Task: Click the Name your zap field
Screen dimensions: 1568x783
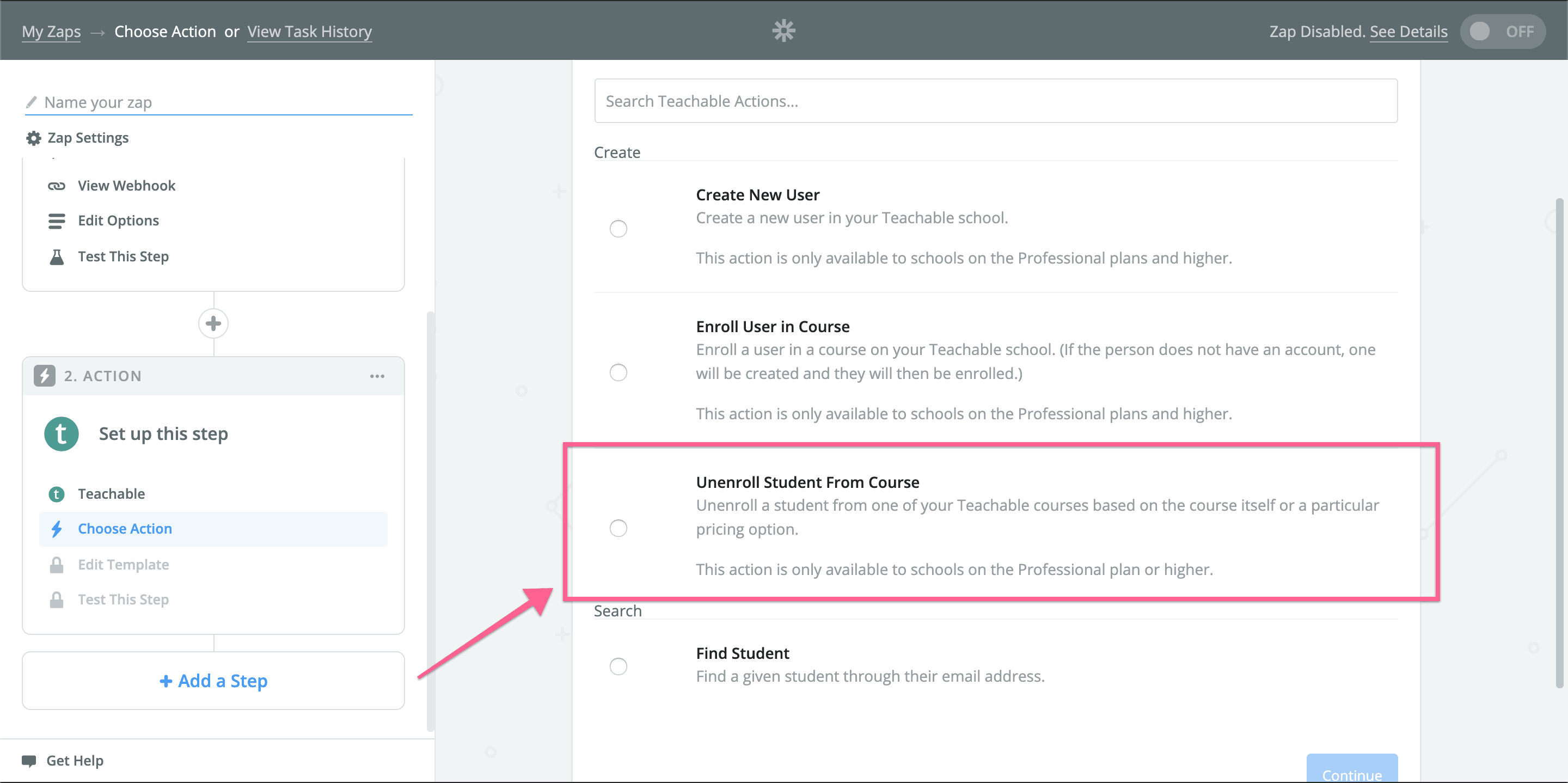Action: [219, 102]
